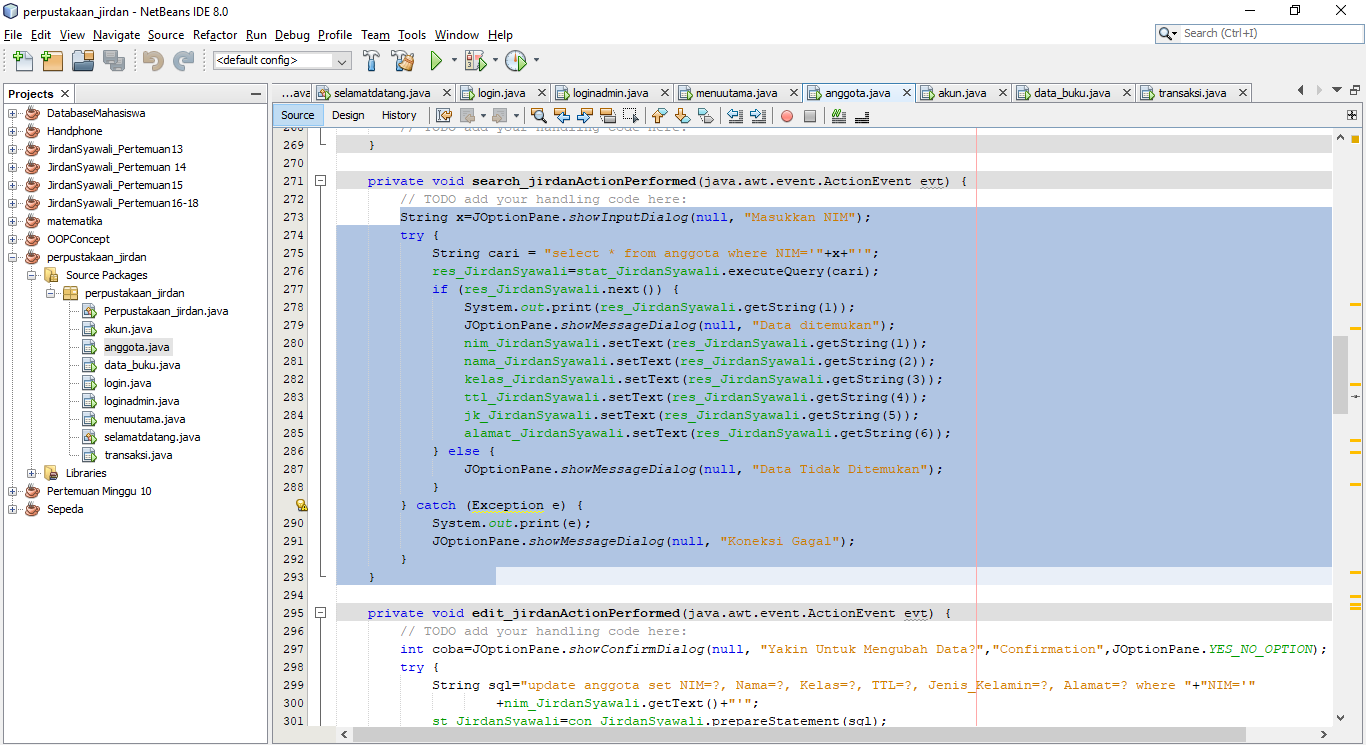Run the project with the green Run icon
This screenshot has height=745, width=1366.
click(437, 60)
